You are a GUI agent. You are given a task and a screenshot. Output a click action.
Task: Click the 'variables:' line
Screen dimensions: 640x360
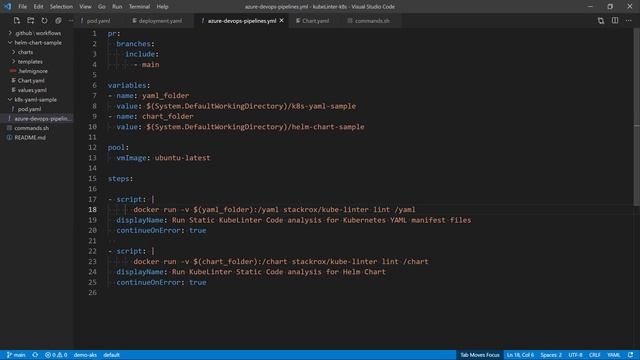(x=129, y=85)
